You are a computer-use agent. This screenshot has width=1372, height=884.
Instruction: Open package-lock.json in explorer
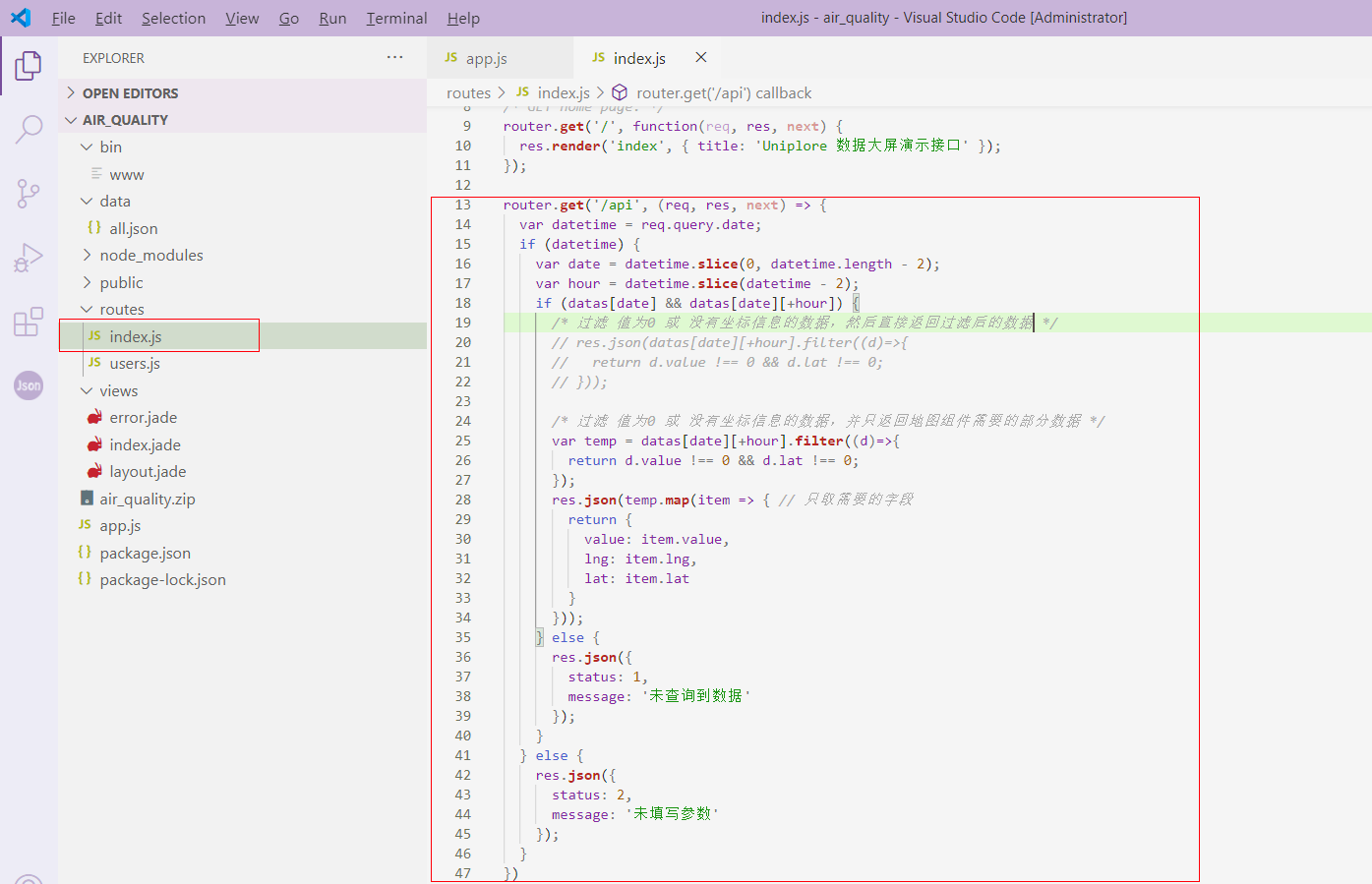pyautogui.click(x=243, y=579)
